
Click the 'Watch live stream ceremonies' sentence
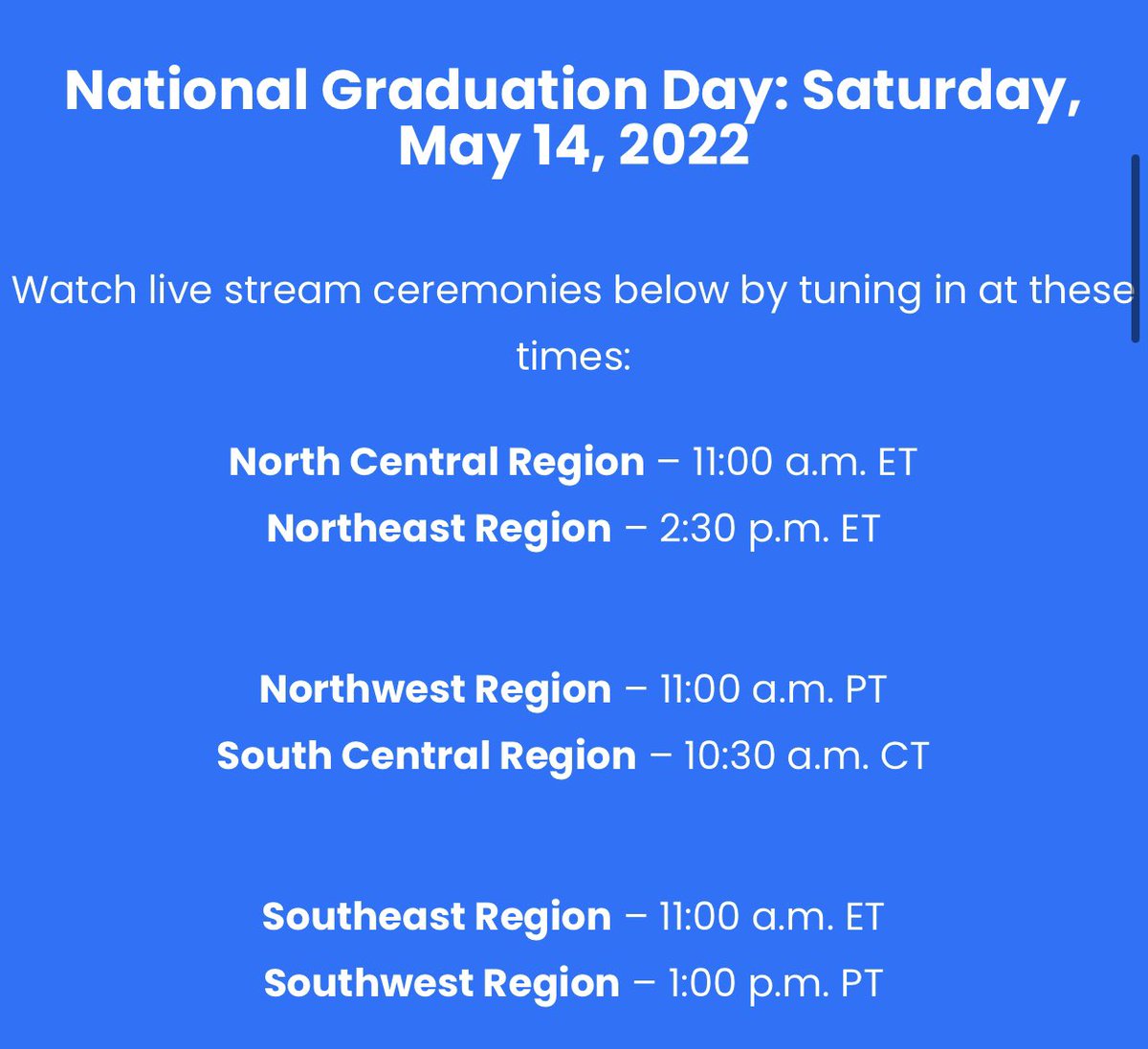point(573,323)
